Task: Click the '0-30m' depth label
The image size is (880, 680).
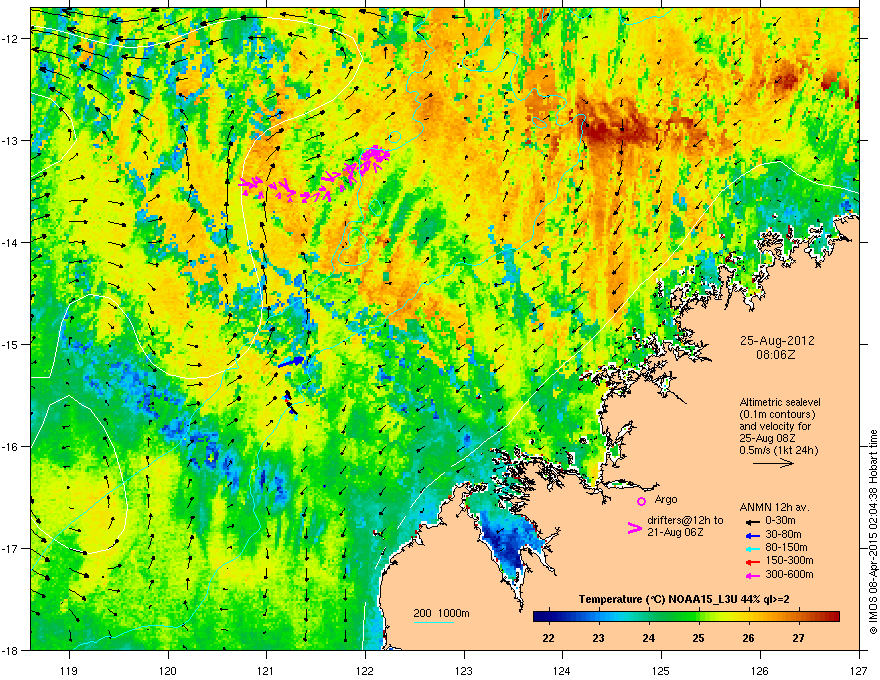Action: tap(780, 521)
